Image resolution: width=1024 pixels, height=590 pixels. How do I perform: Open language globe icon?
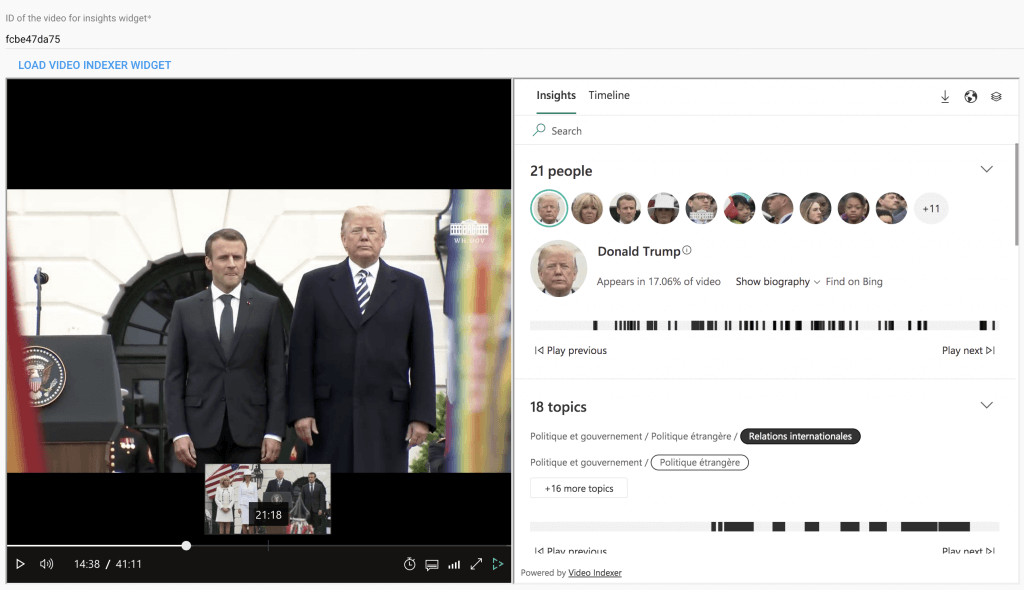pyautogui.click(x=971, y=97)
